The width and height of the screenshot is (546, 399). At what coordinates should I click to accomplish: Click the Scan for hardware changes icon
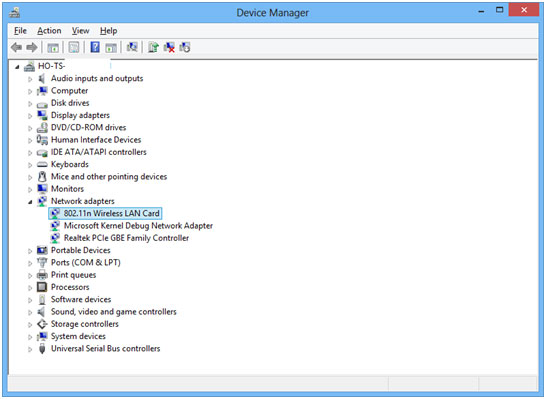132,47
